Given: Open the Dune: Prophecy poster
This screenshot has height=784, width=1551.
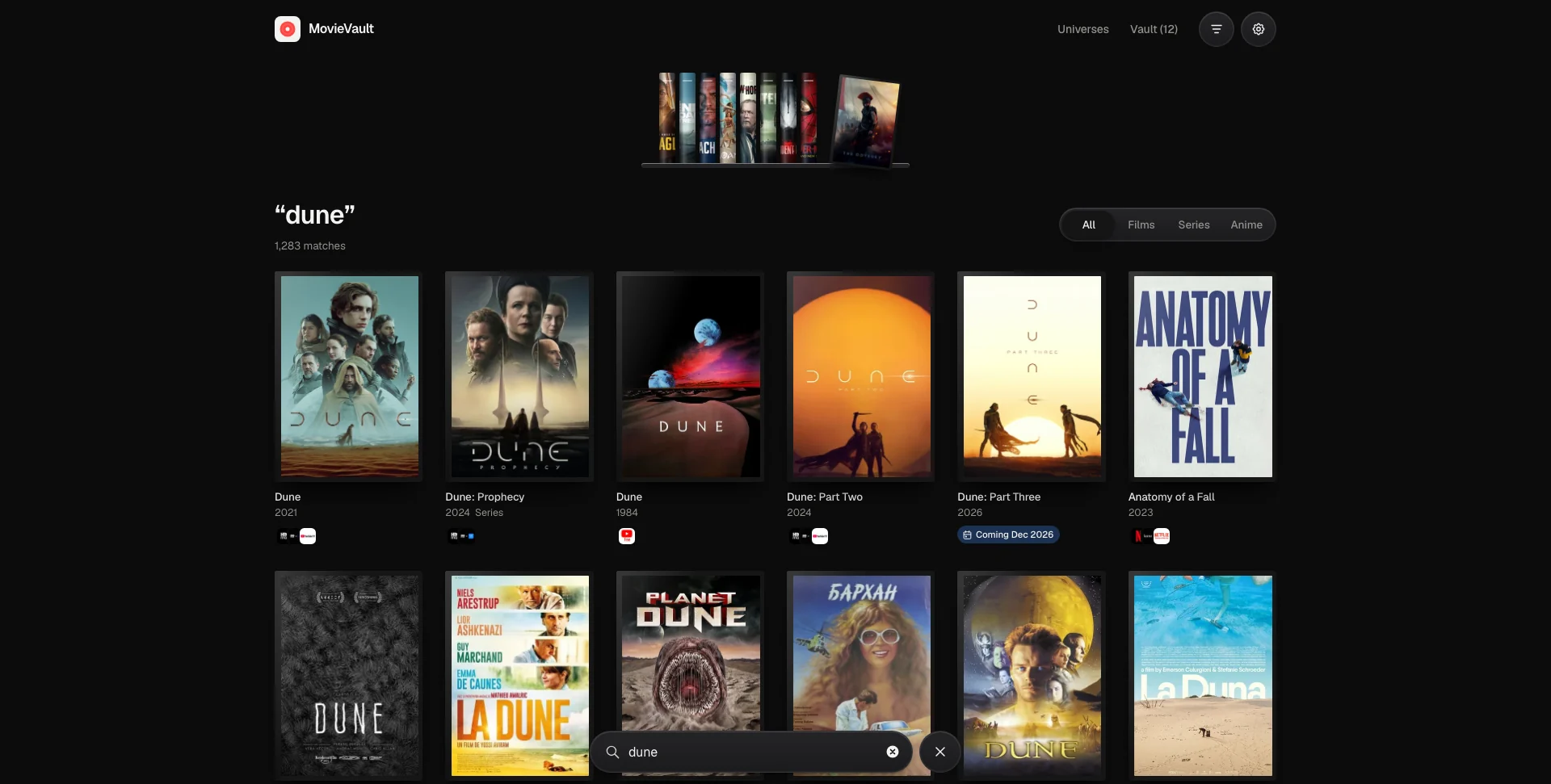Looking at the screenshot, I should pos(519,377).
